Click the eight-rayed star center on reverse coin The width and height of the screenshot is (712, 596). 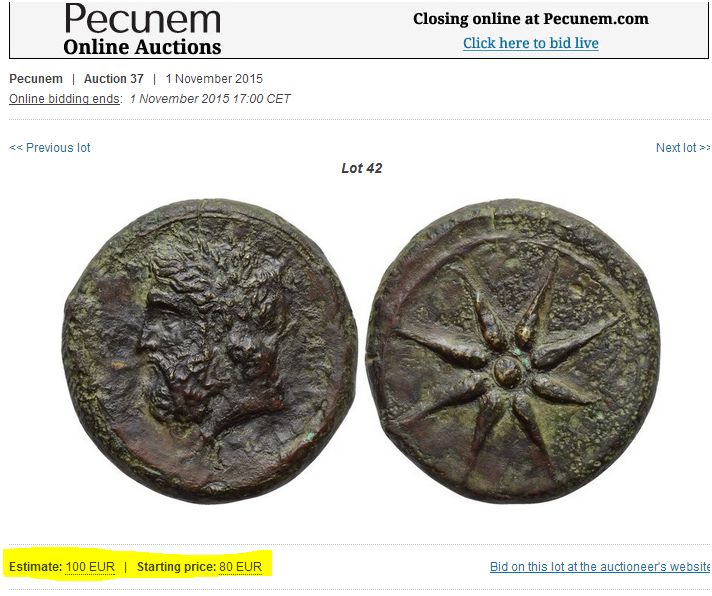(509, 370)
